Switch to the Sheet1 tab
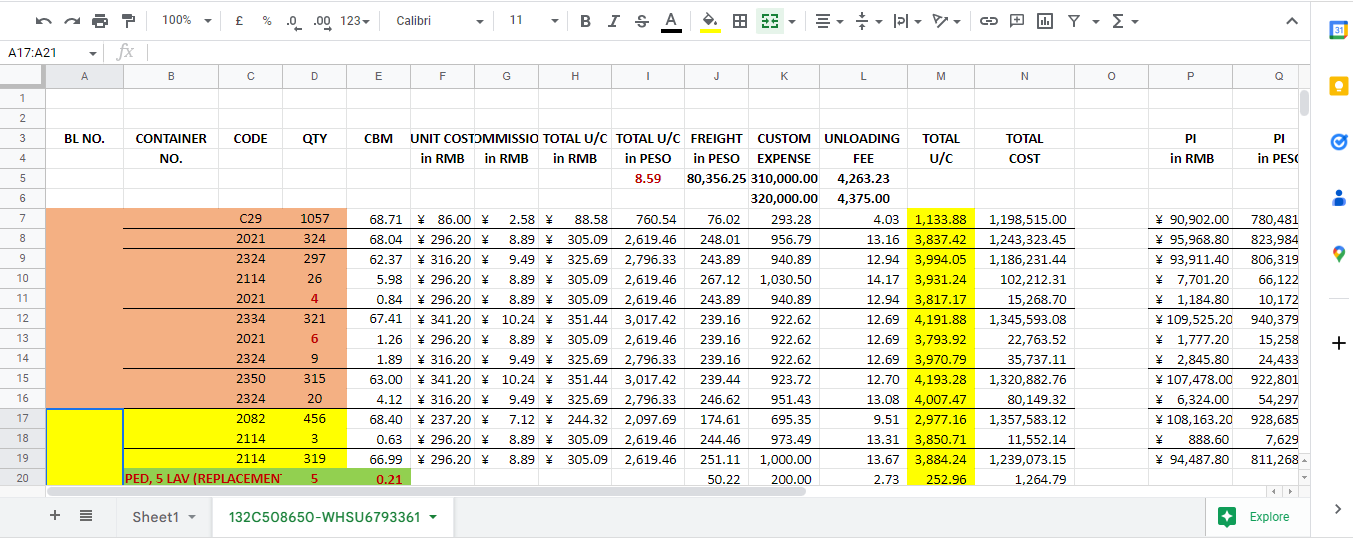Viewport: 1353px width, 538px height. tap(163, 517)
